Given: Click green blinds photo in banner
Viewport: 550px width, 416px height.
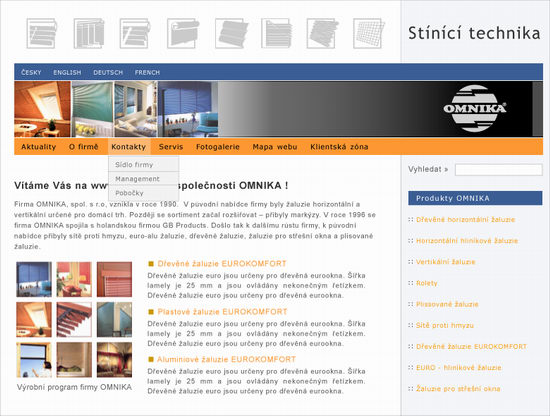Looking at the screenshot, I should (x=93, y=109).
